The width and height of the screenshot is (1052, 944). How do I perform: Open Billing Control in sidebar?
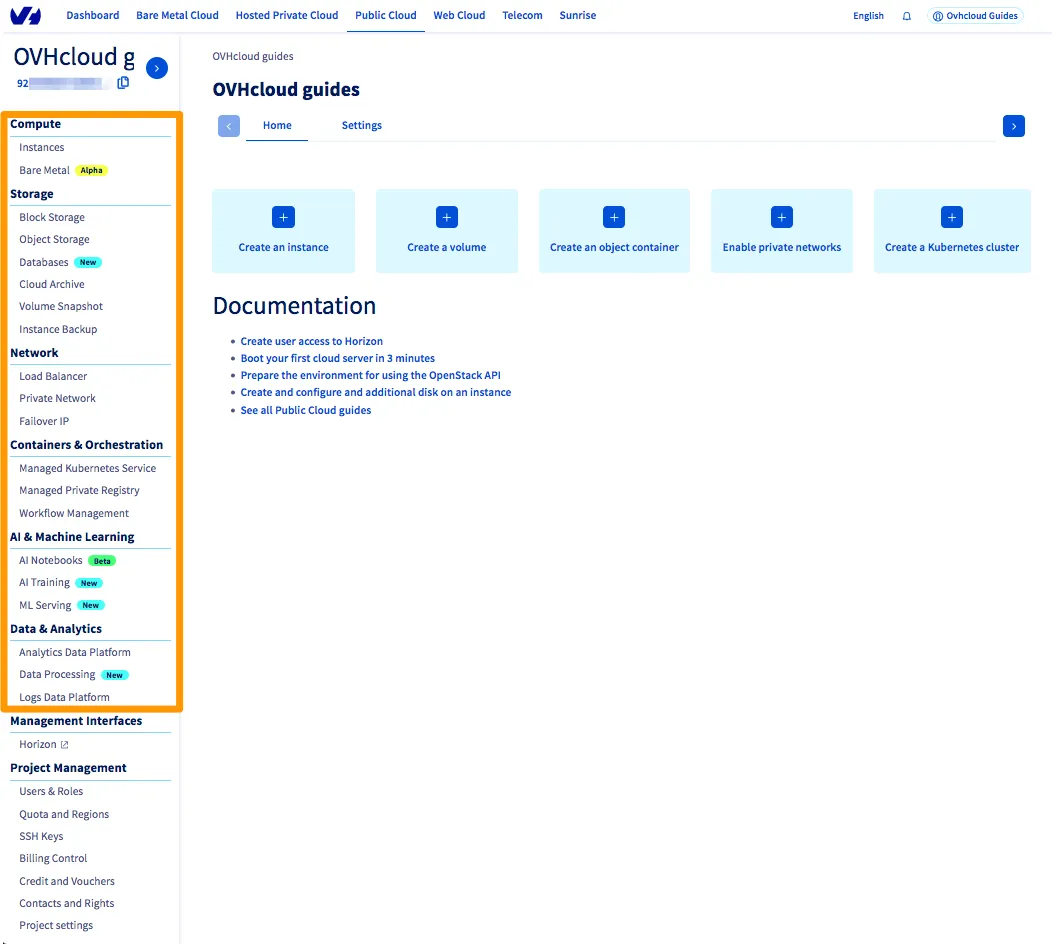tap(53, 858)
